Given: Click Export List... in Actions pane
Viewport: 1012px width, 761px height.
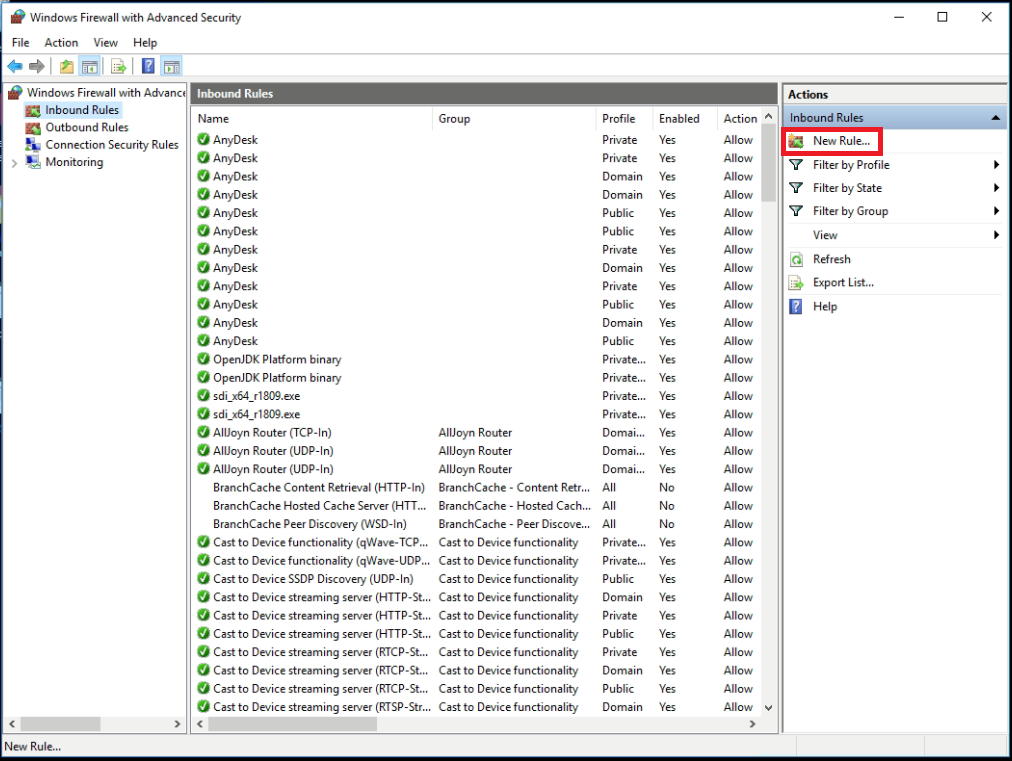Looking at the screenshot, I should [843, 283].
